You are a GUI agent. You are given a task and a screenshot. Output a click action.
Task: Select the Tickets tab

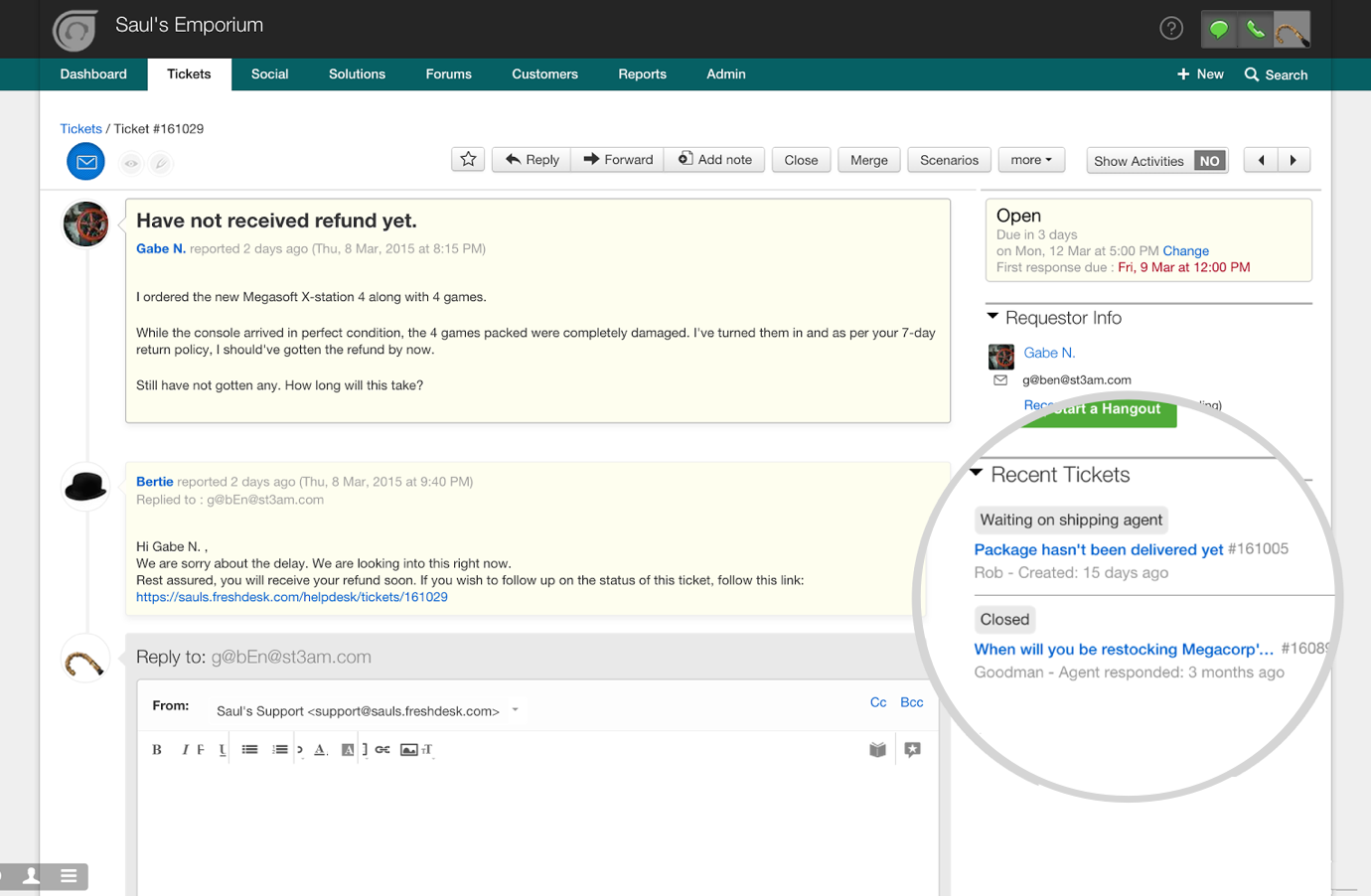[189, 75]
